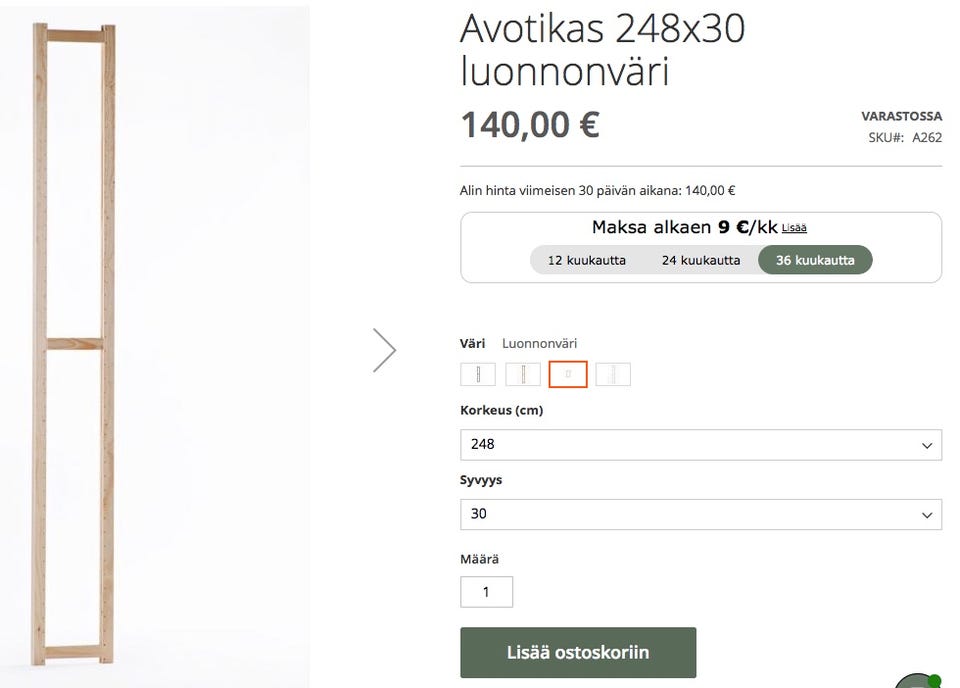
Task: Click the wooden shelf frame product image
Action: [x=75, y=345]
